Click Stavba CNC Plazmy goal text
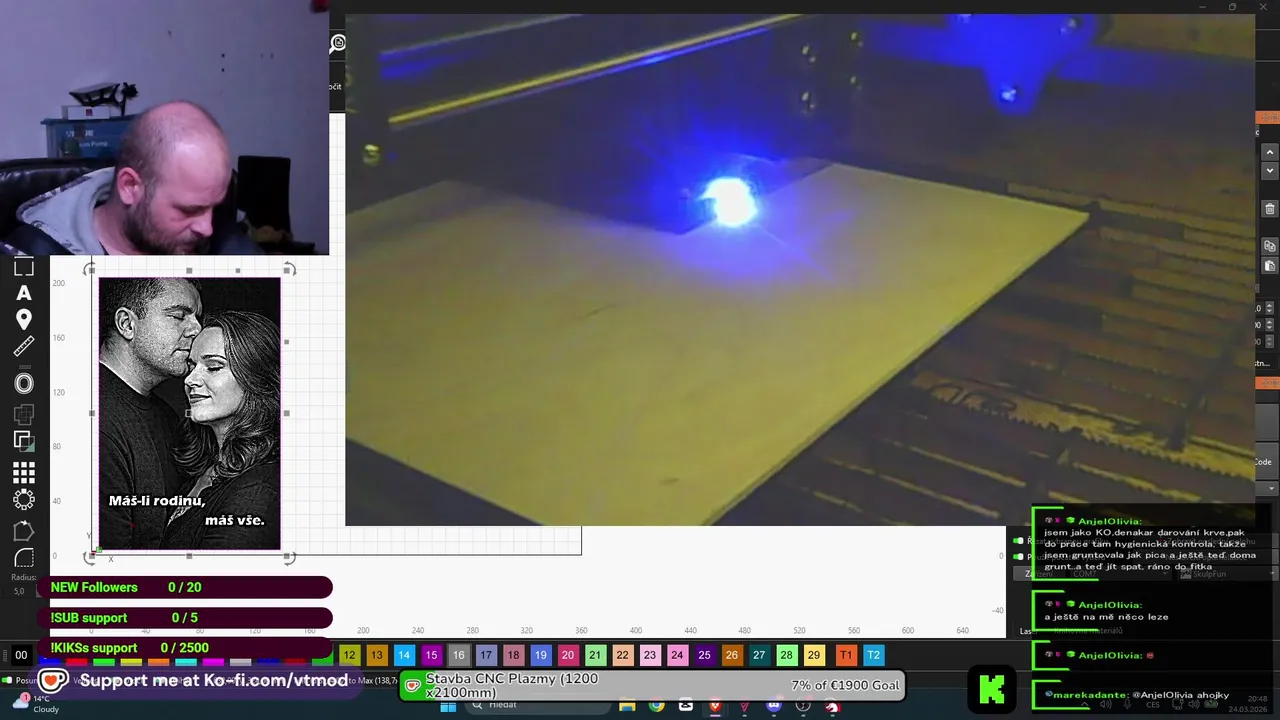Viewport: 1280px width, 720px height. point(512,686)
